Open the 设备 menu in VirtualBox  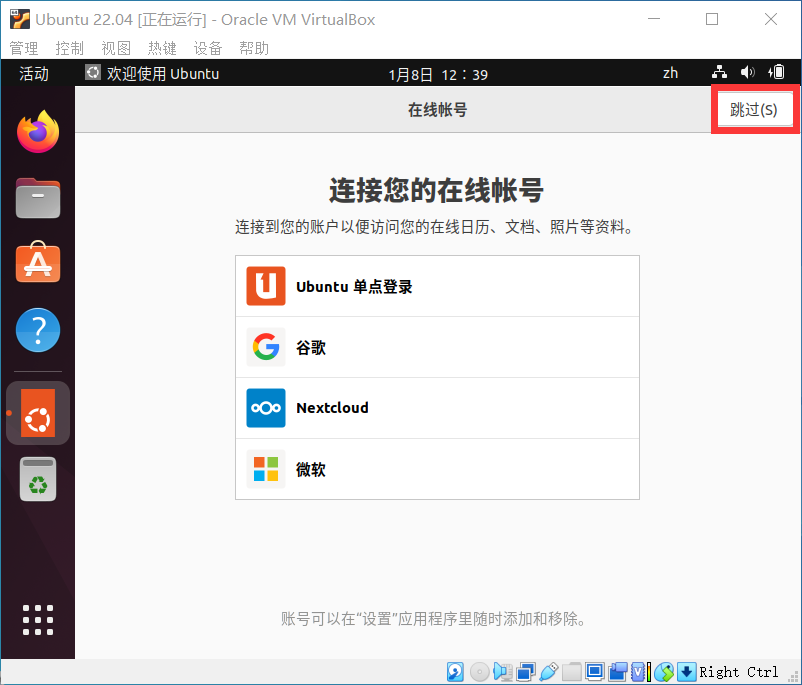(208, 47)
